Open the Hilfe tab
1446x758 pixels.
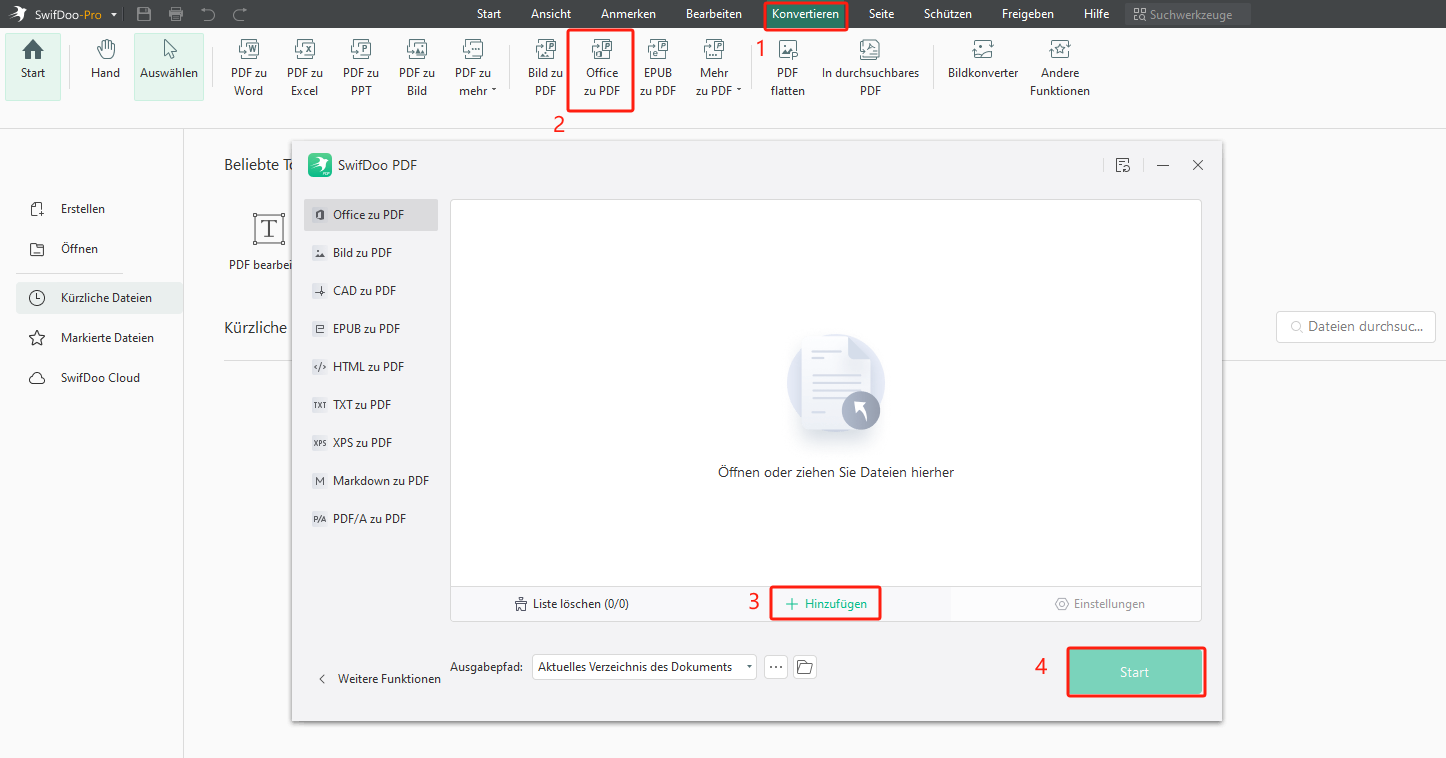[1096, 14]
